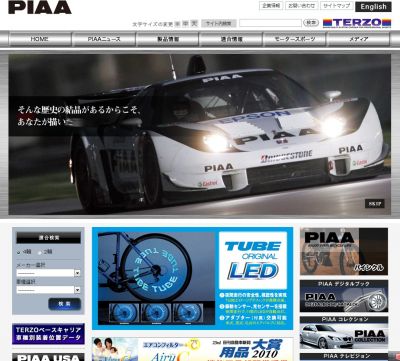Click the SKIP button on the car banner
This screenshot has height=361, width=400.
(375, 204)
